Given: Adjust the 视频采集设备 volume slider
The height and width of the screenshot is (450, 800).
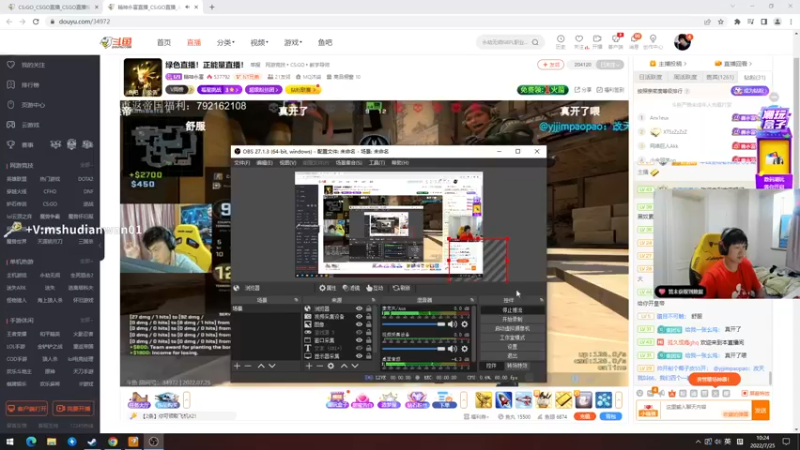Looking at the screenshot, I should click(x=414, y=349).
